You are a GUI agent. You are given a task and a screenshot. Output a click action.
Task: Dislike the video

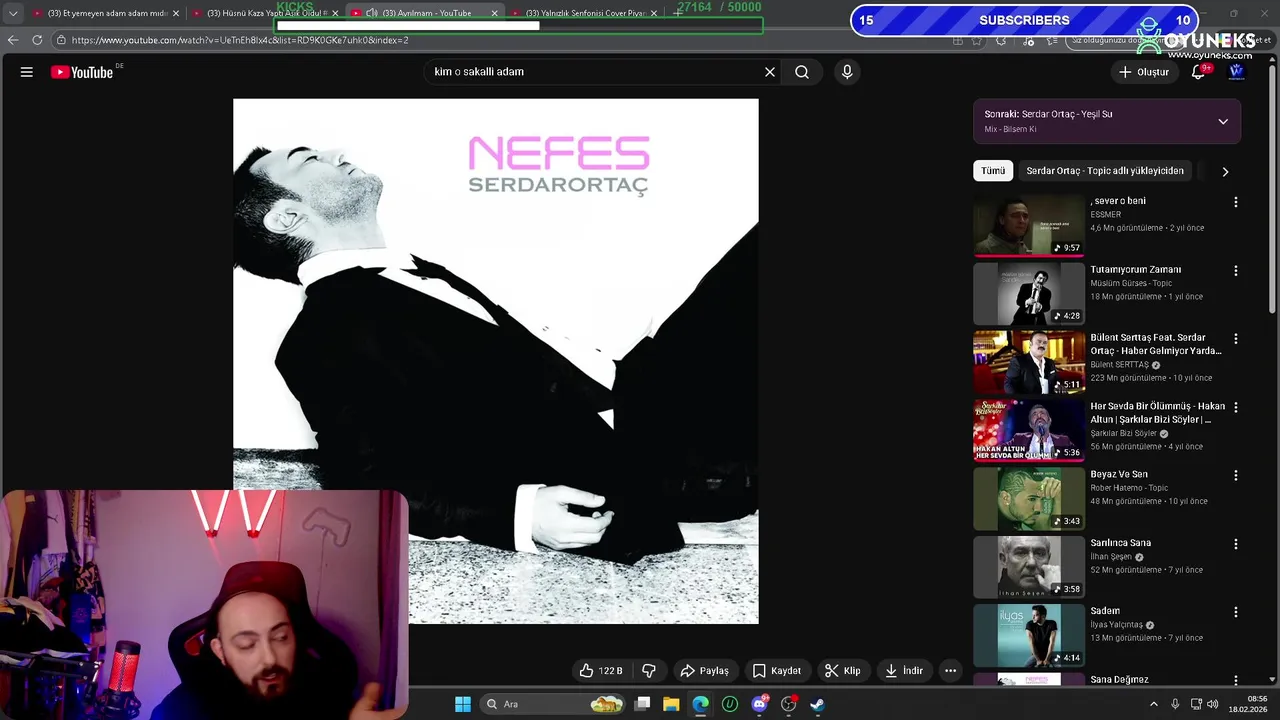click(648, 671)
